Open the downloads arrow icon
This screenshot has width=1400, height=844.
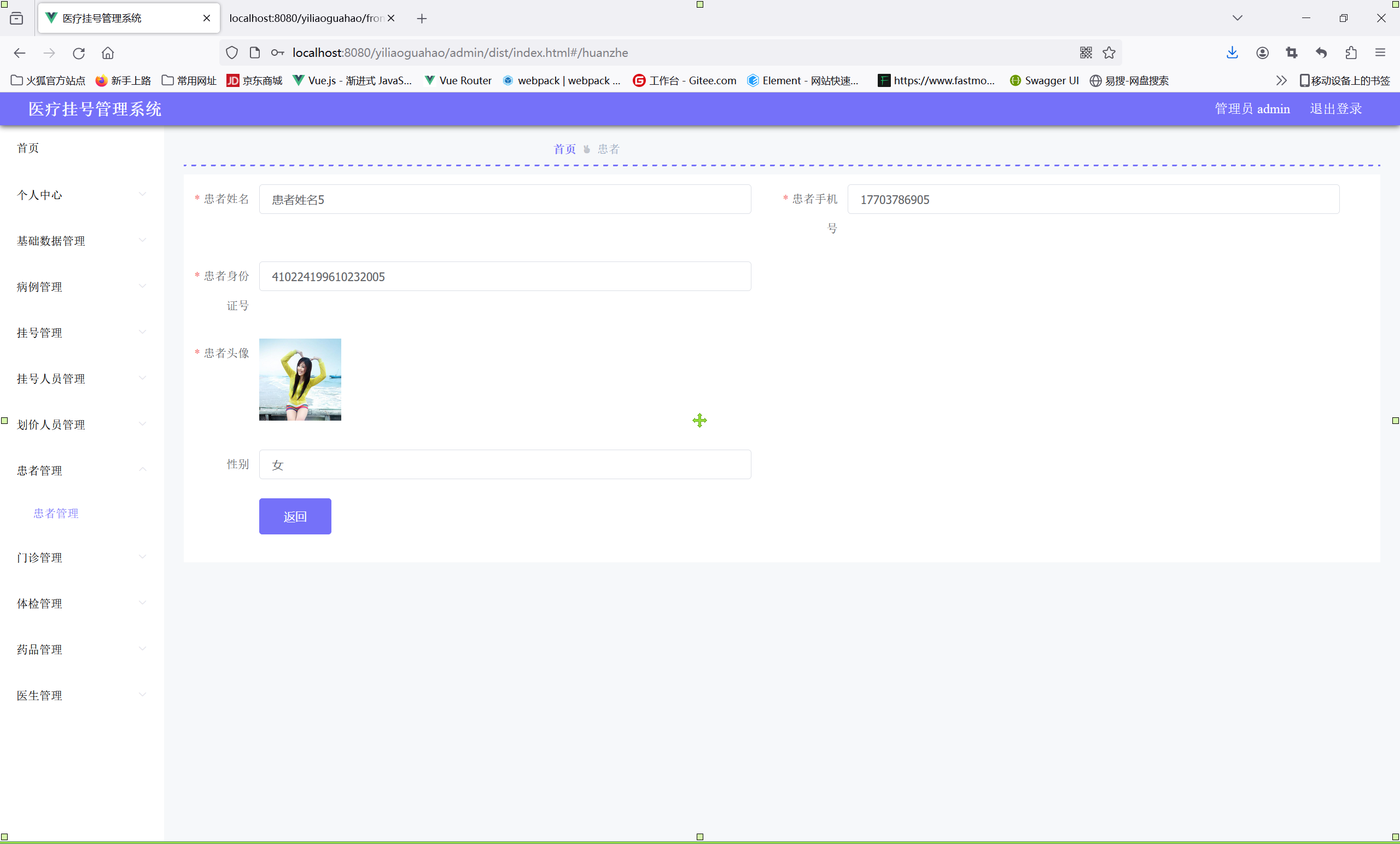tap(1232, 53)
